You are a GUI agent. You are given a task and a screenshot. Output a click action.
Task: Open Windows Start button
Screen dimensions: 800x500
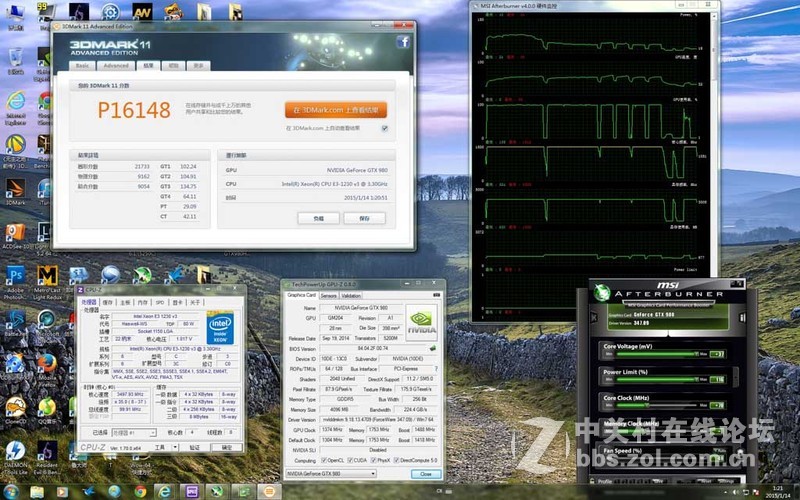11,491
